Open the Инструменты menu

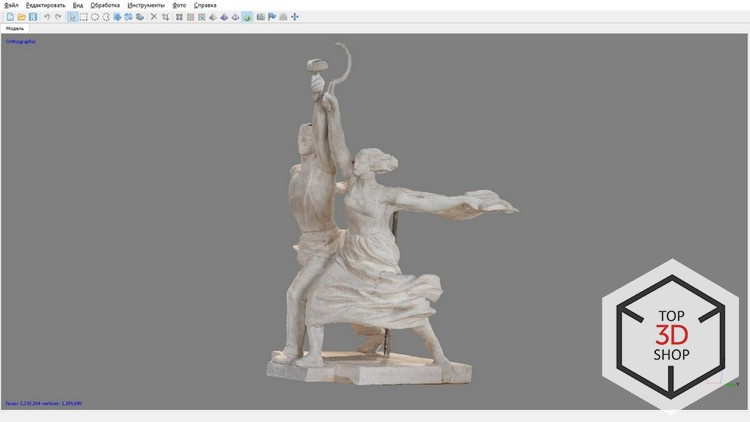[x=146, y=5]
